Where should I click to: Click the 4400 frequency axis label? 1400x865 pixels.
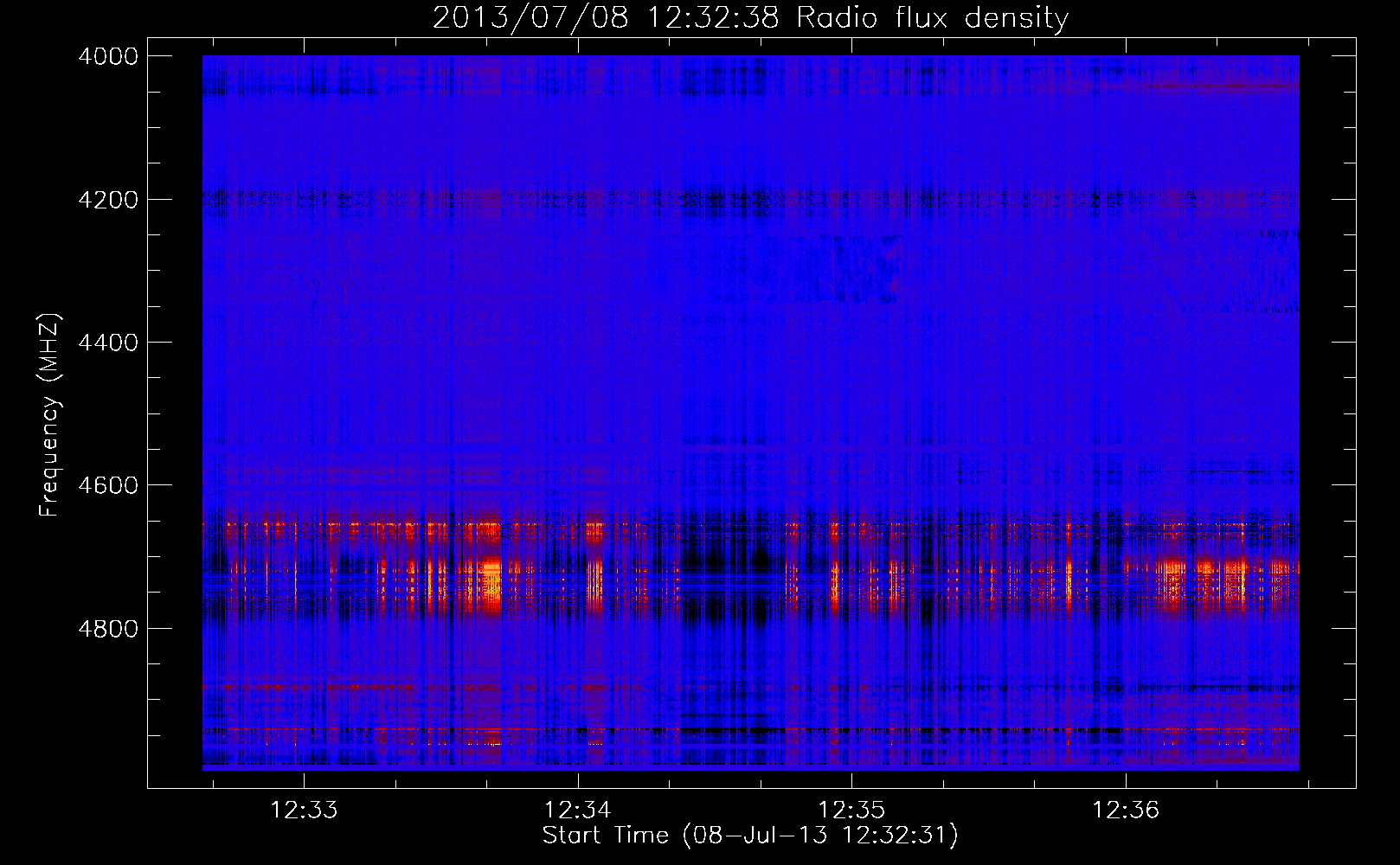pyautogui.click(x=108, y=343)
